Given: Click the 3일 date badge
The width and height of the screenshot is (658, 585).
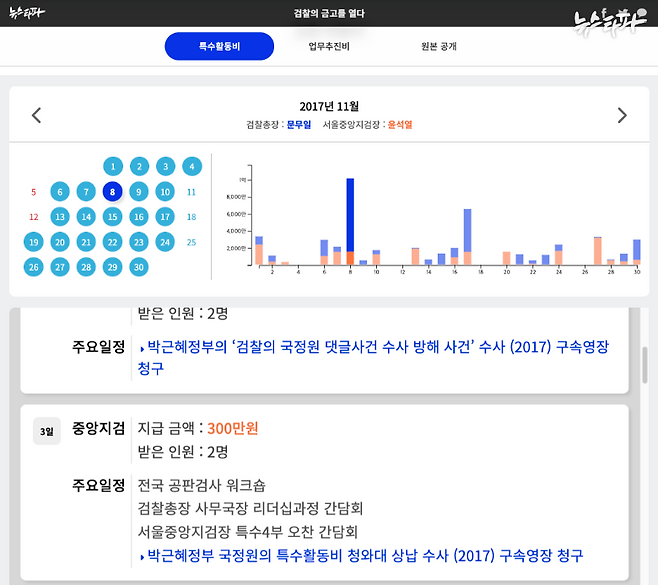Looking at the screenshot, I should [x=47, y=431].
